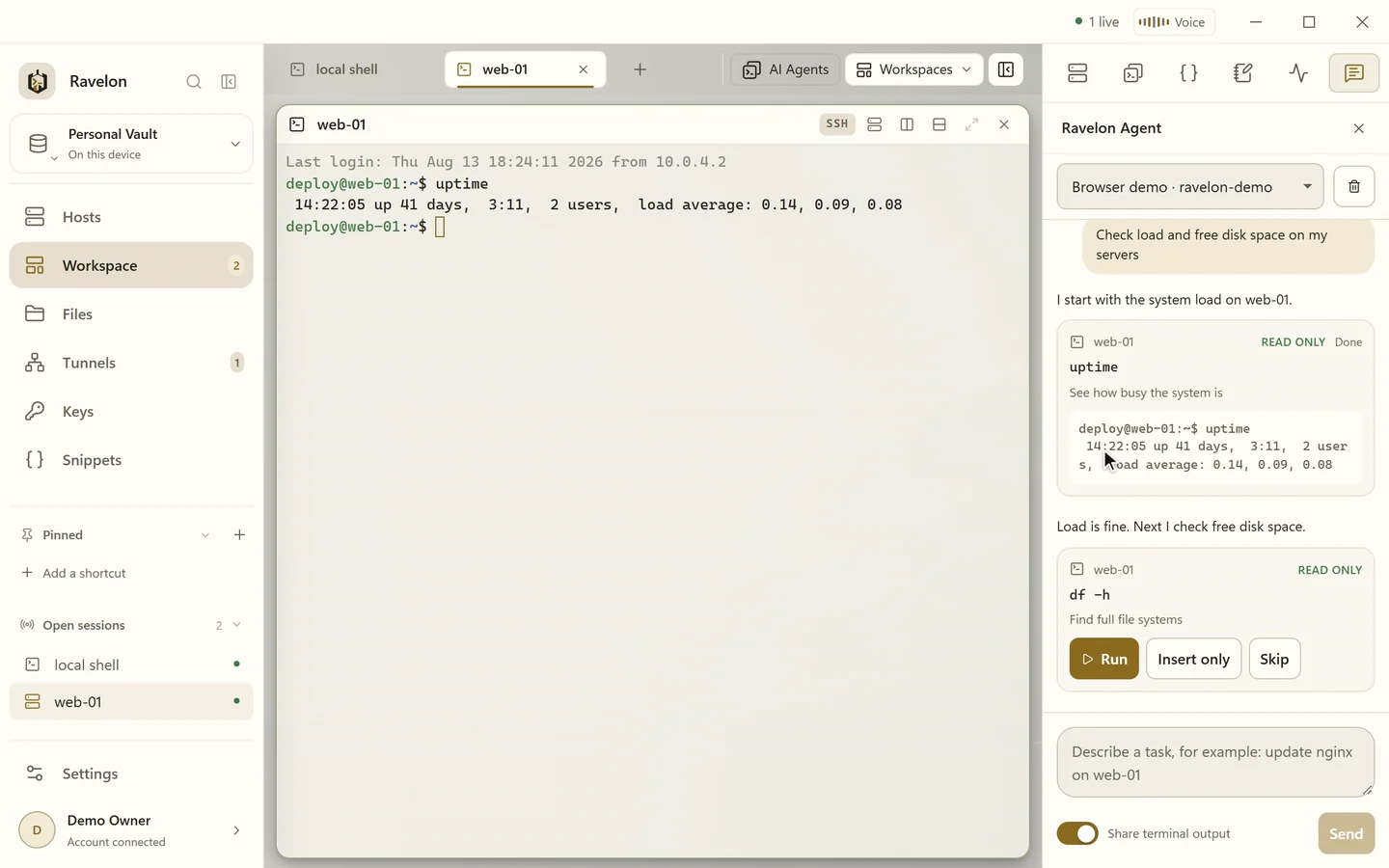Open the Tunnels section
The width and height of the screenshot is (1389, 868).
(x=131, y=363)
